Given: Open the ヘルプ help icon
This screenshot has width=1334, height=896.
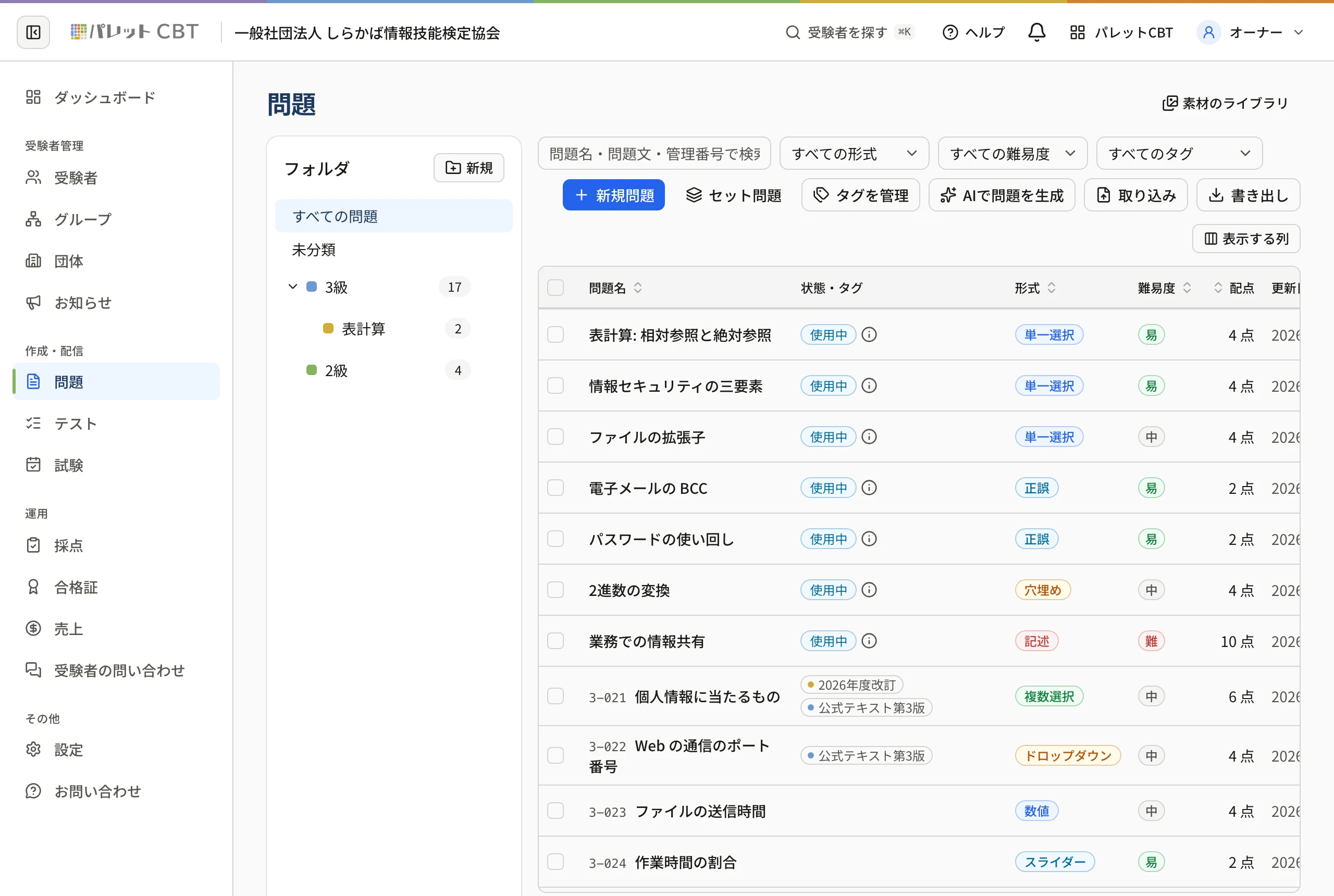Looking at the screenshot, I should [x=950, y=33].
